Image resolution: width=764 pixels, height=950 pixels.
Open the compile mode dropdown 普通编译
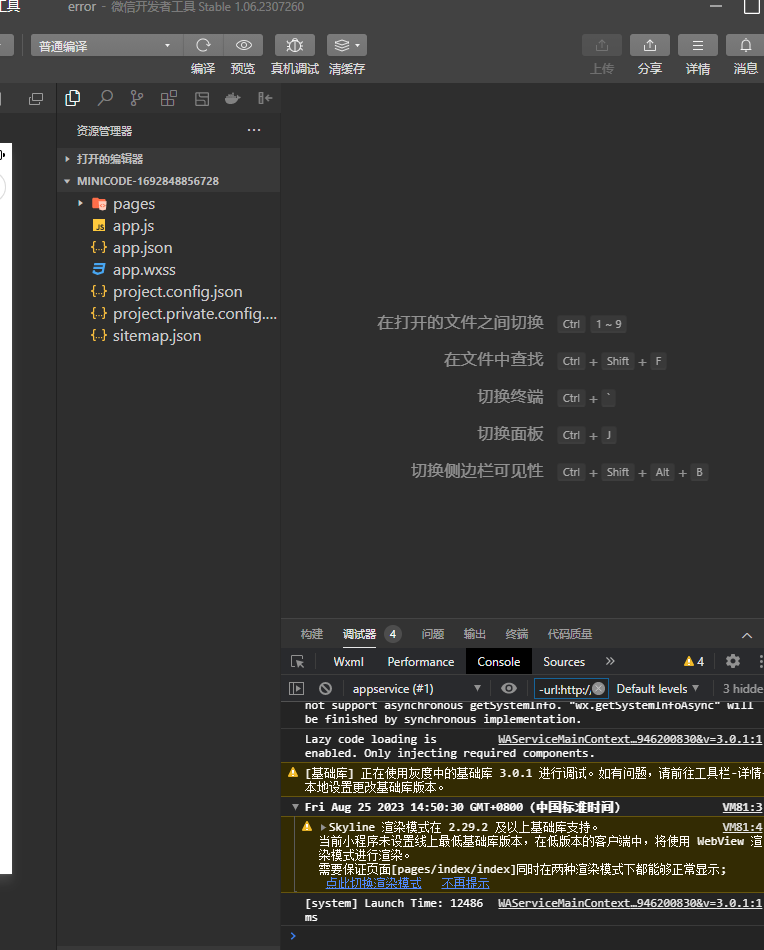(106, 45)
